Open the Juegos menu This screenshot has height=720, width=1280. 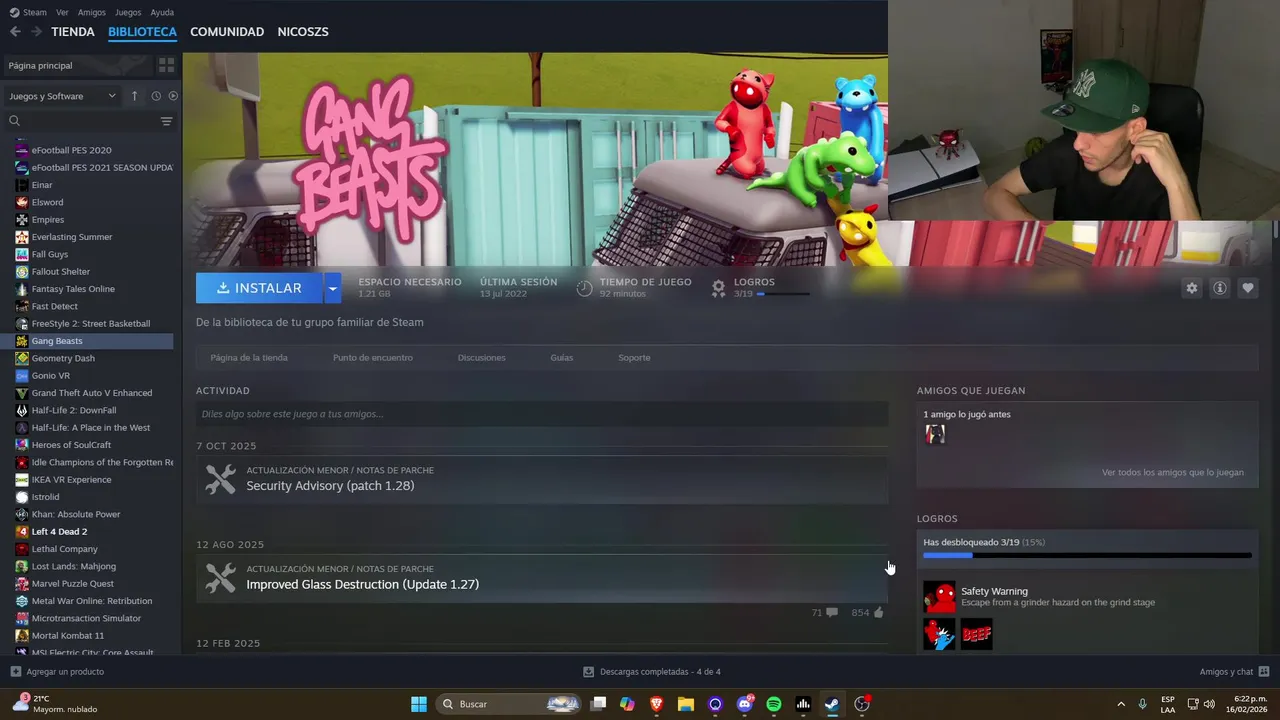tap(128, 12)
